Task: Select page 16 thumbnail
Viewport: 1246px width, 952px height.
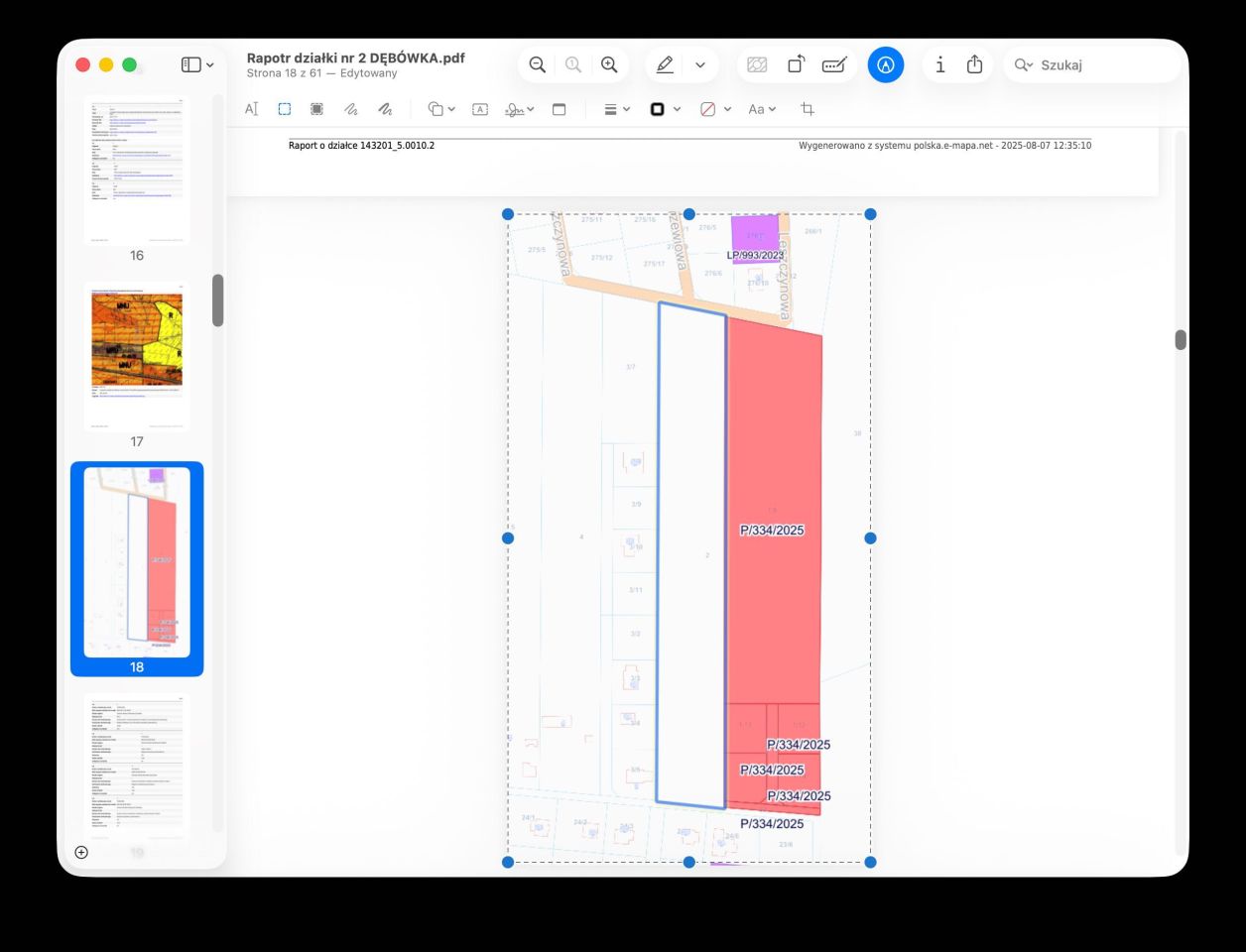Action: pos(137,170)
